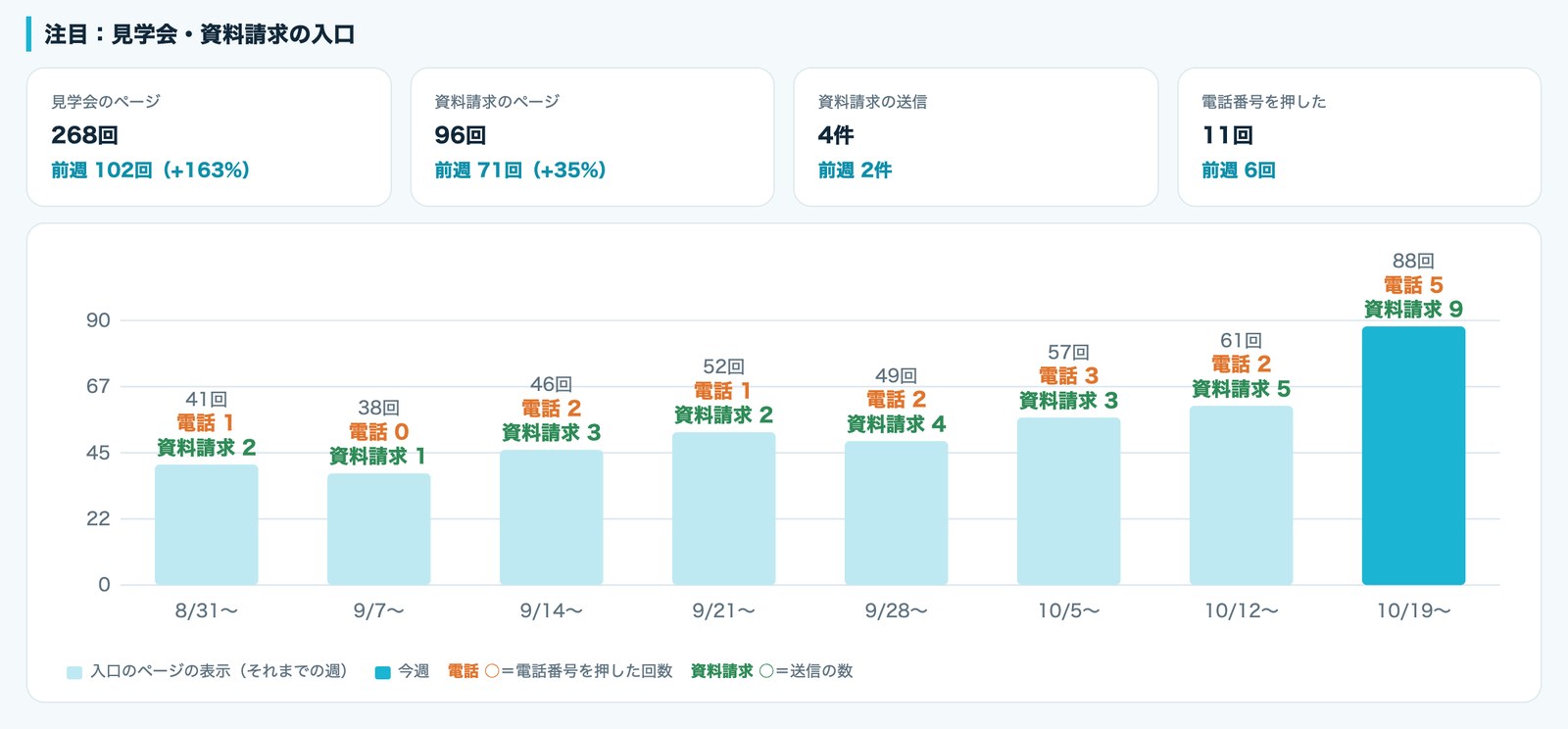Select the 9/7〜 bar in chart

pyautogui.click(x=378, y=529)
